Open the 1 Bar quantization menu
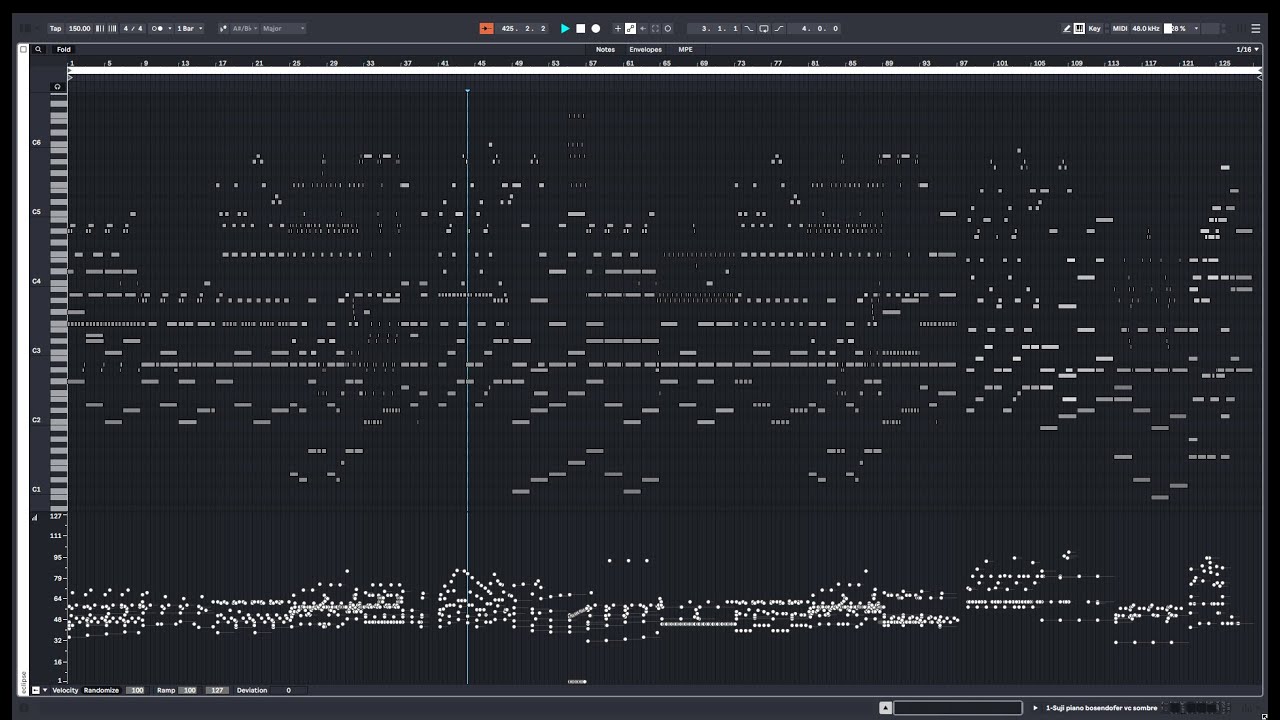1280x720 pixels. pos(189,28)
